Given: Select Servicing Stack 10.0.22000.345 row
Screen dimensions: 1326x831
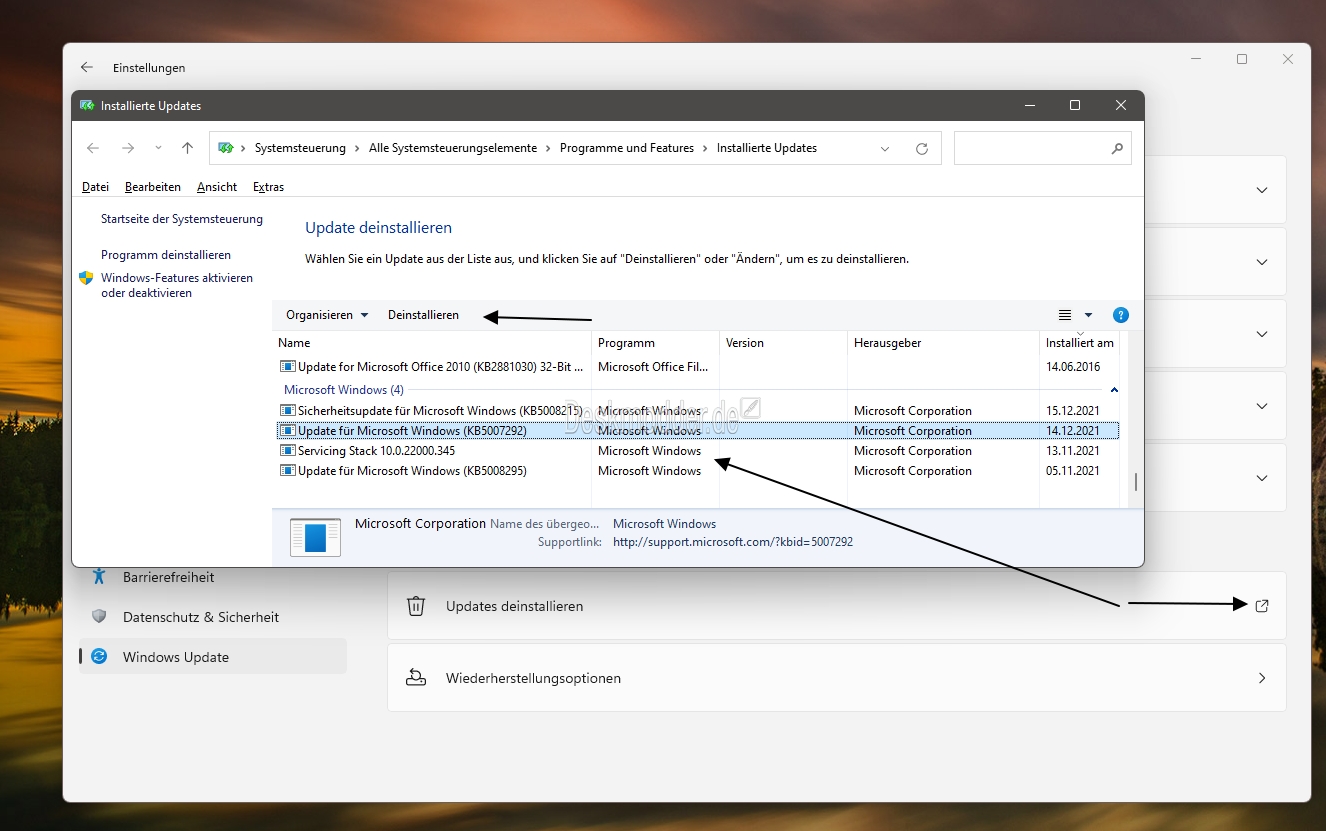Looking at the screenshot, I should (697, 451).
